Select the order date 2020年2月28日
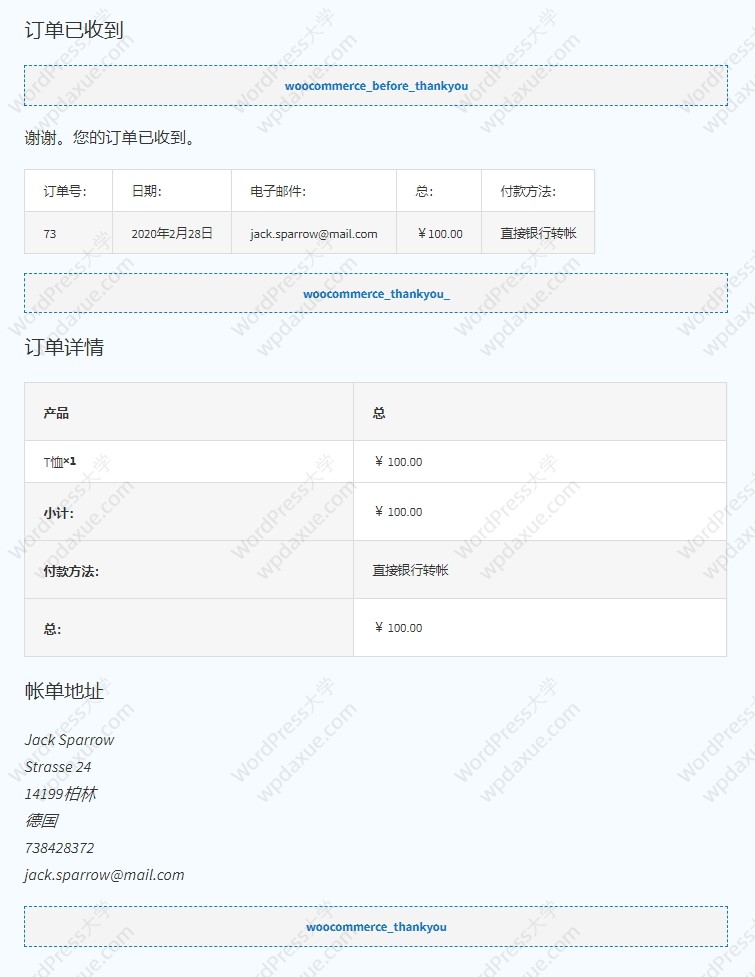This screenshot has width=755, height=977. [x=172, y=234]
